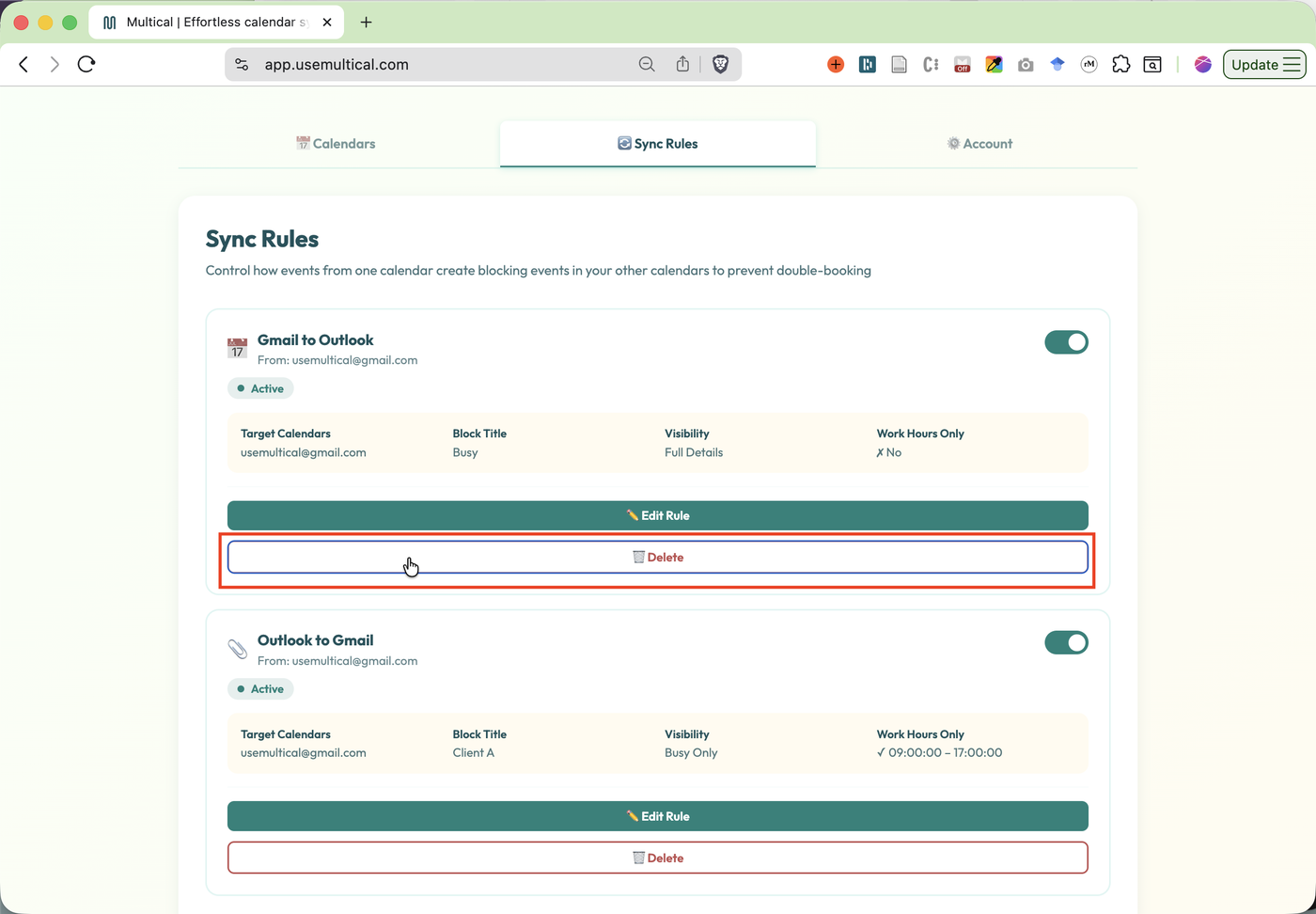Switch to the Calendars tab

pos(336,144)
